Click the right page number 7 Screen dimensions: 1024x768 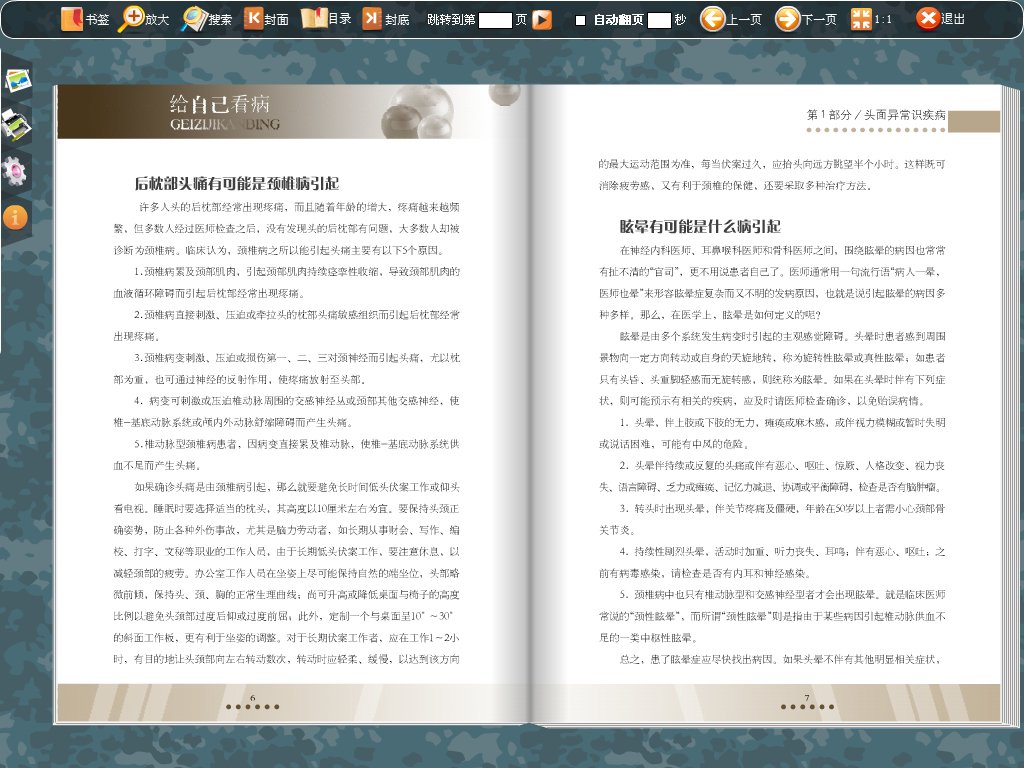coord(807,698)
